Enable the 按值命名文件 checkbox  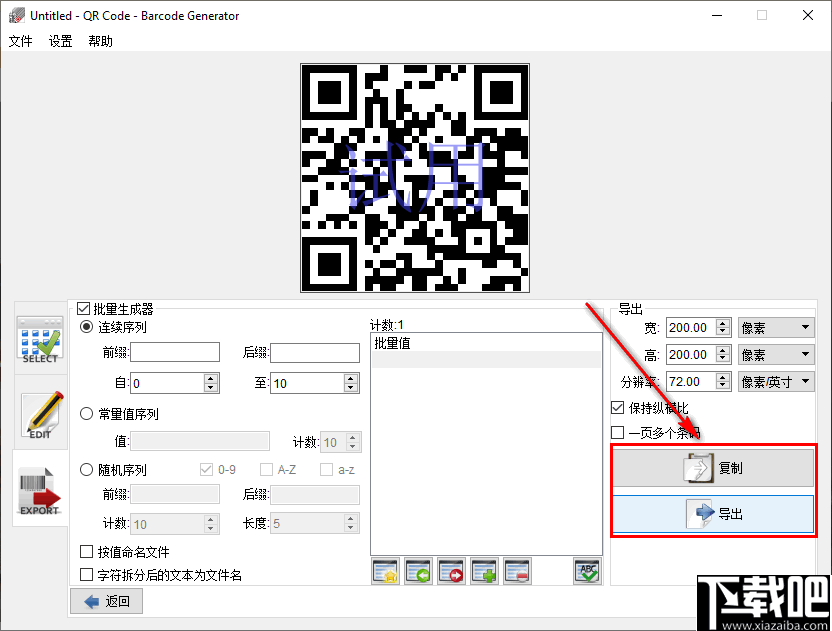[85, 551]
